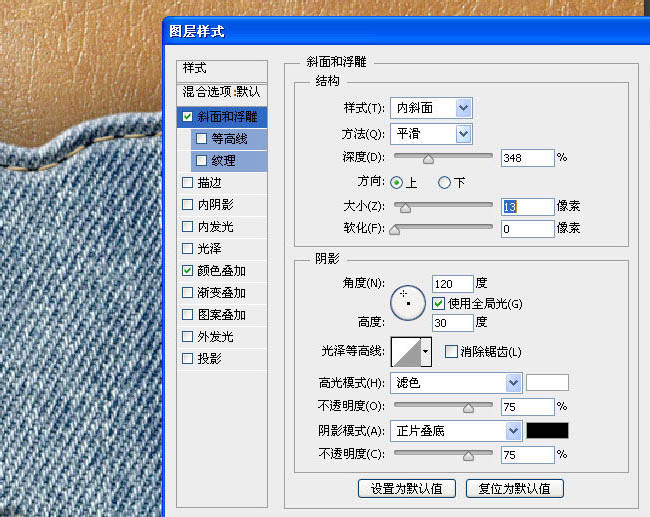This screenshot has height=517, width=650.
Task: Enable 光泽 checkbox
Action: point(187,248)
